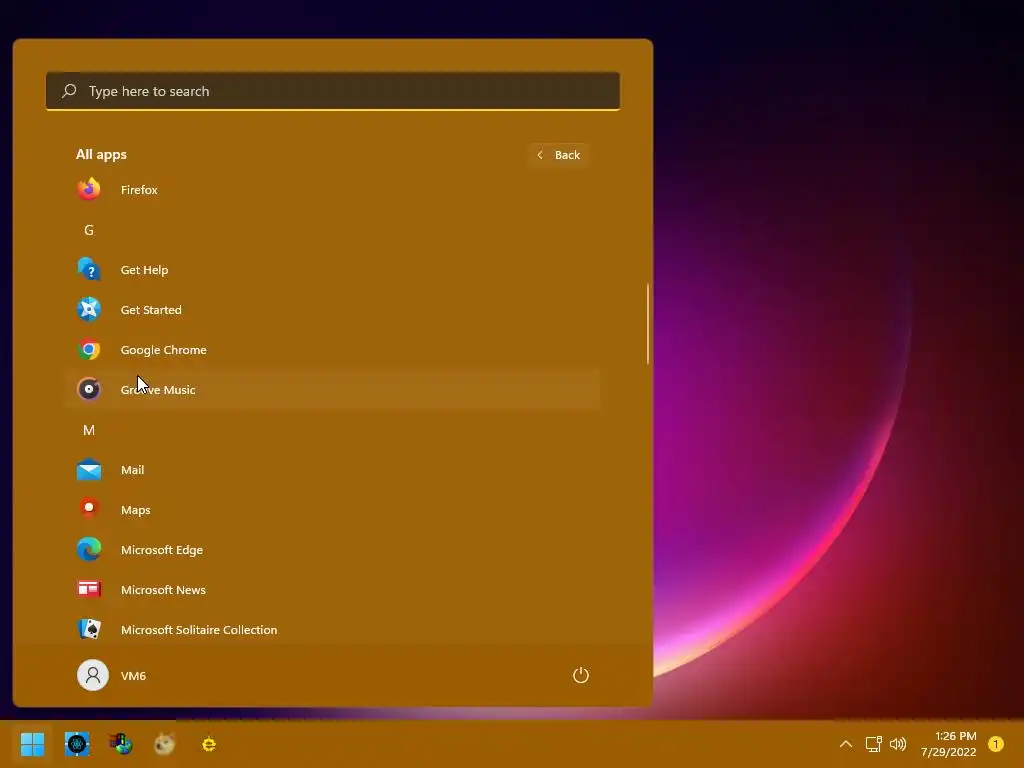This screenshot has width=1024, height=768.
Task: Click the Microsoft Edge label
Action: coord(162,550)
